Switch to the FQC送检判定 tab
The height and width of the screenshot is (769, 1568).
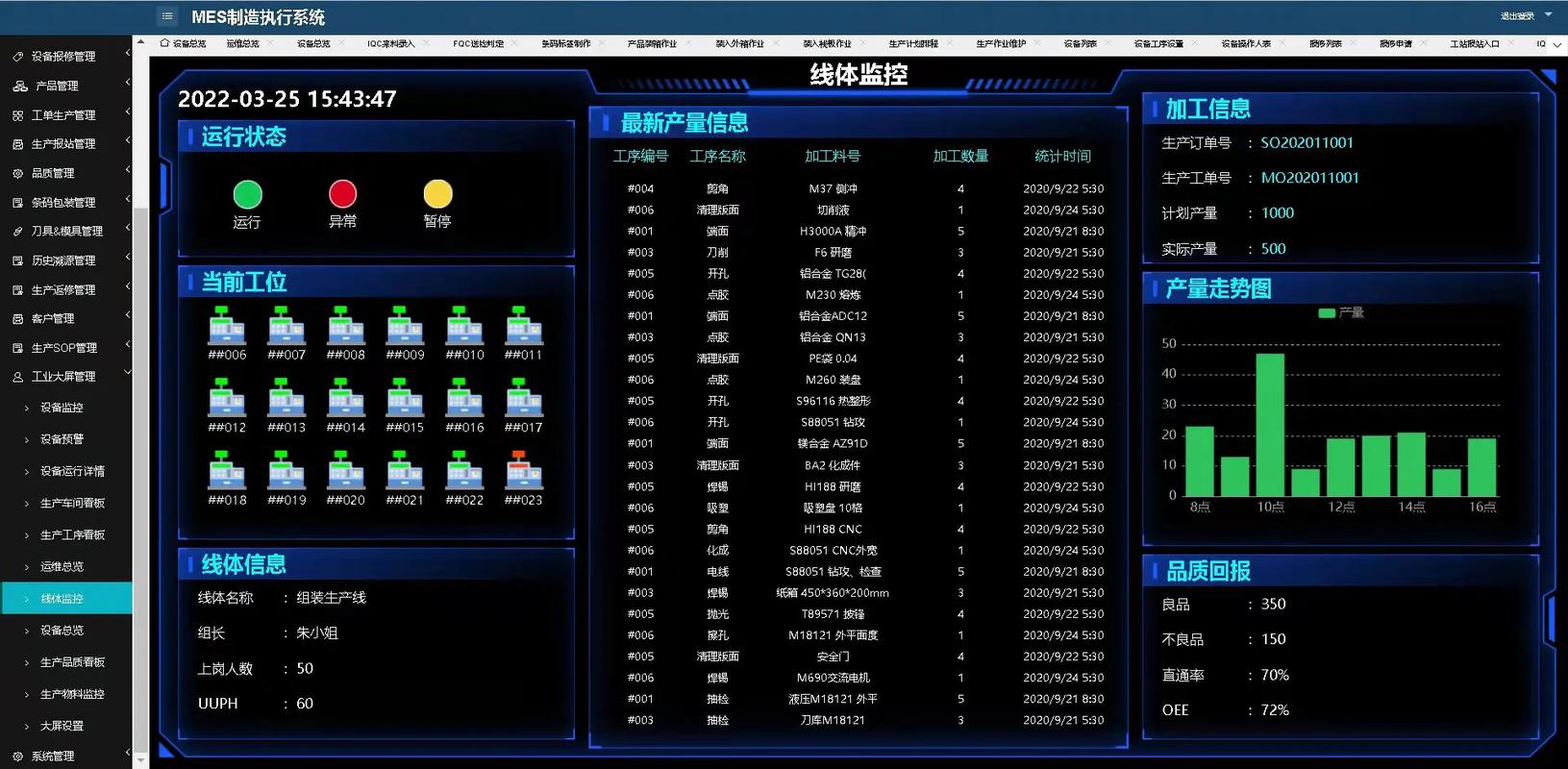tap(479, 44)
